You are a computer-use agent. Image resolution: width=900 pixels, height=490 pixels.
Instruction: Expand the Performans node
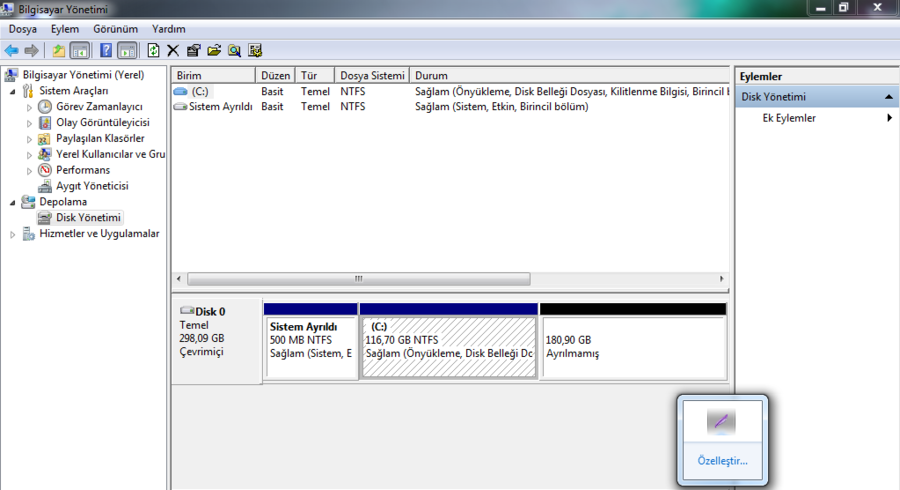coord(29,171)
